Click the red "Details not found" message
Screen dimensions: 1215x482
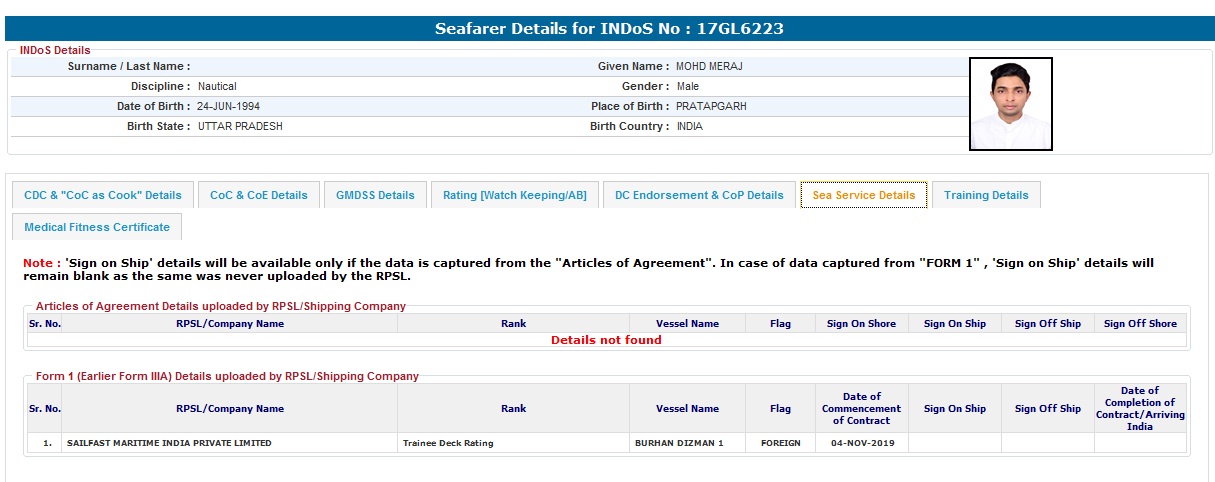pyautogui.click(x=606, y=340)
